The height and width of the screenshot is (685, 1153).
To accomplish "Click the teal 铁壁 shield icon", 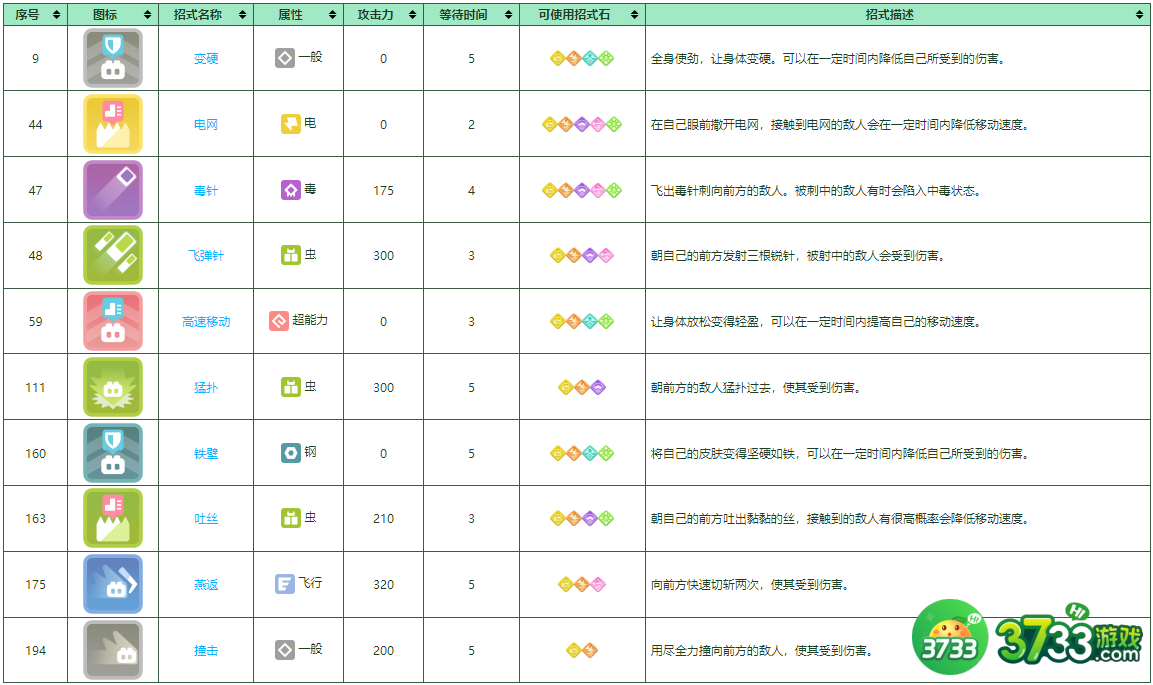I will coord(108,453).
